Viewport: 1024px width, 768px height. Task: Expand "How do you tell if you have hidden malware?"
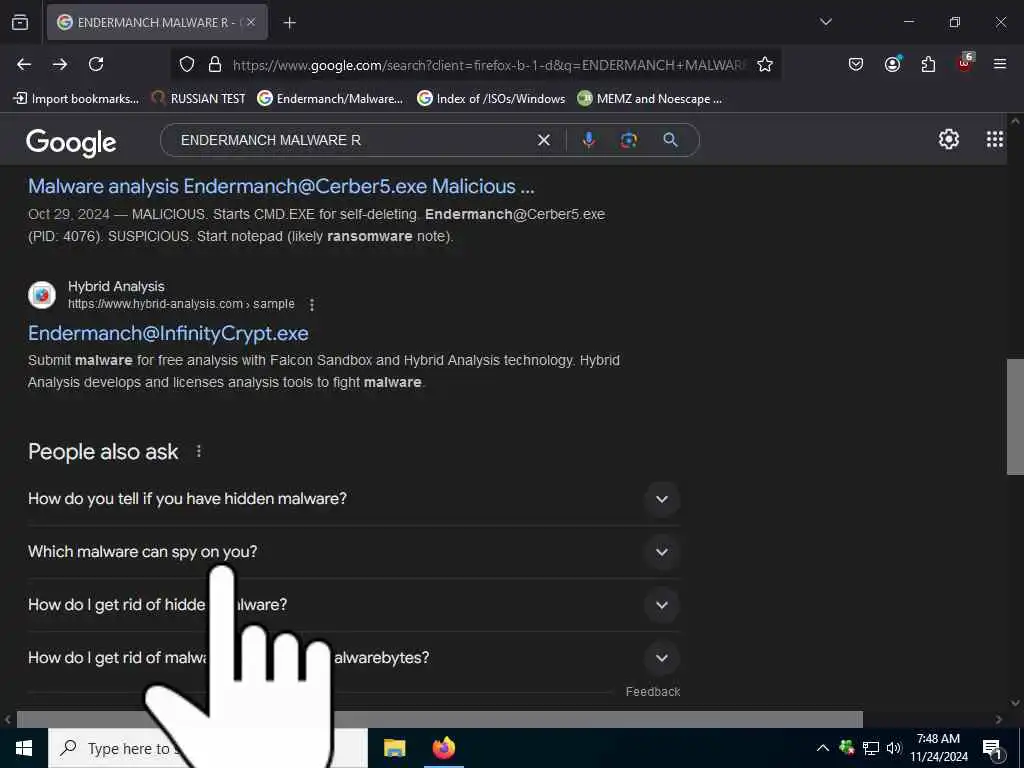(x=354, y=499)
